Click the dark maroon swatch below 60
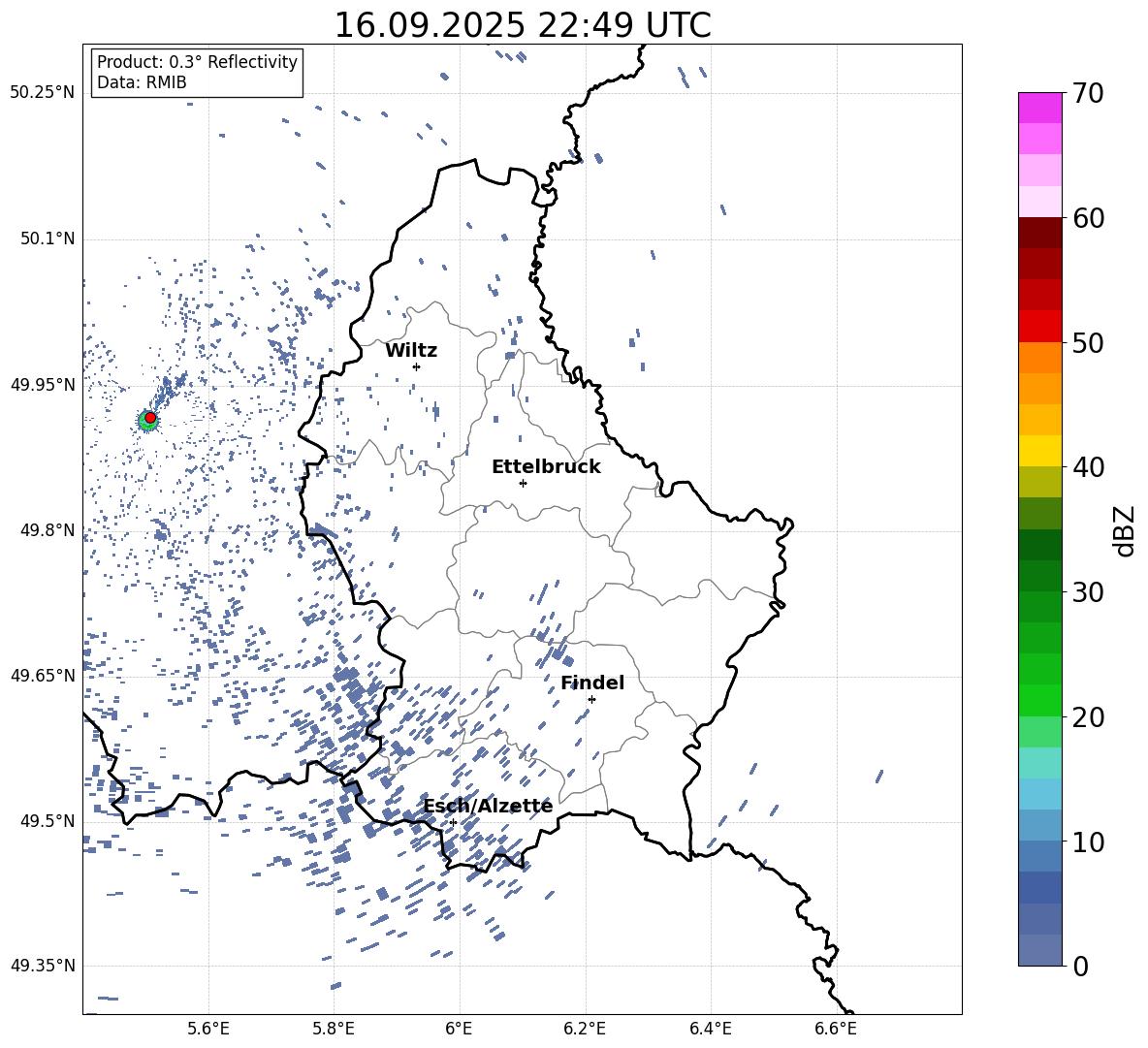Image resolution: width=1148 pixels, height=1048 pixels. [x=1039, y=234]
